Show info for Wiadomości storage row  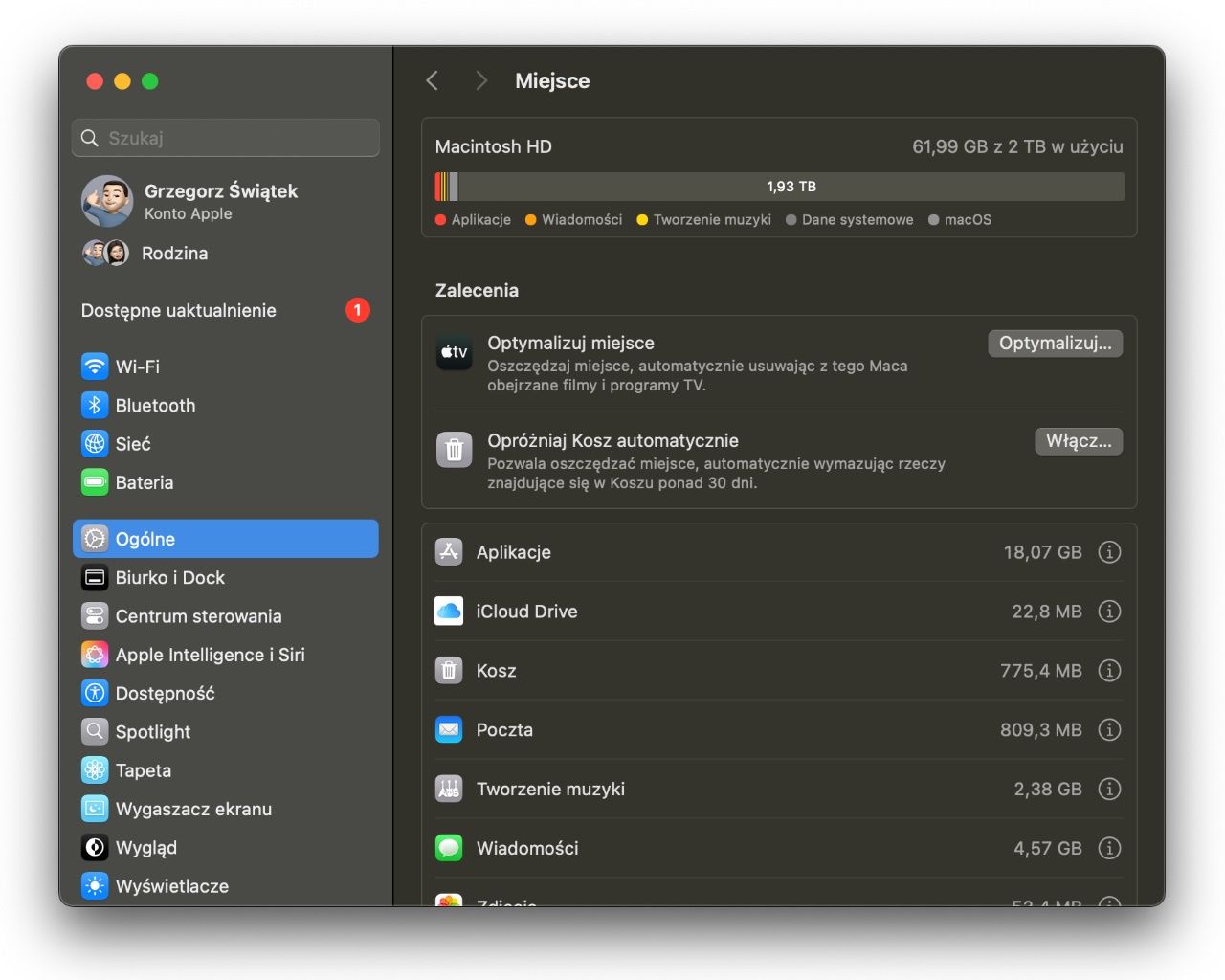pos(1109,848)
